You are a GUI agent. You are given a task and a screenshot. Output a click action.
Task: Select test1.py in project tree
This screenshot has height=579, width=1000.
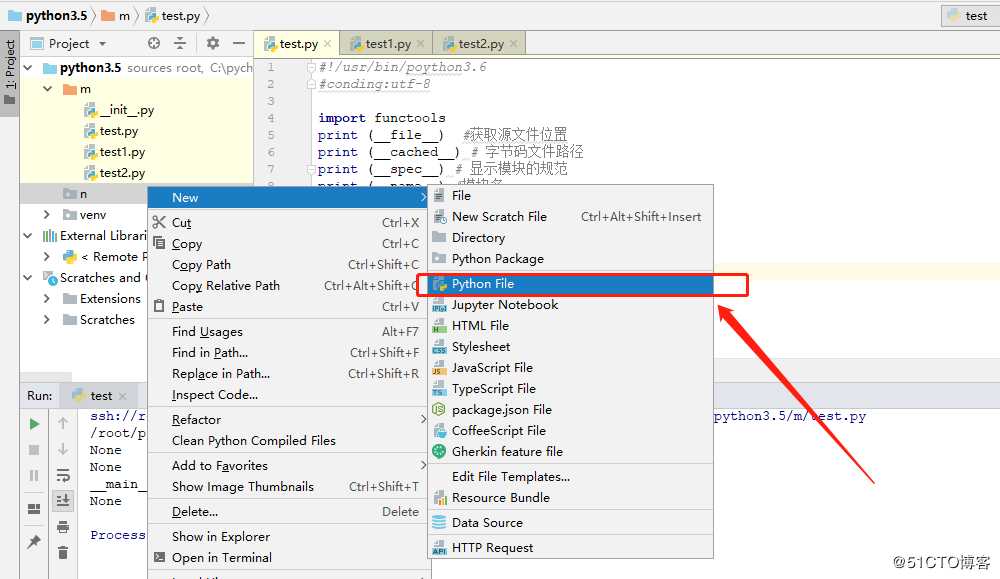coord(114,152)
